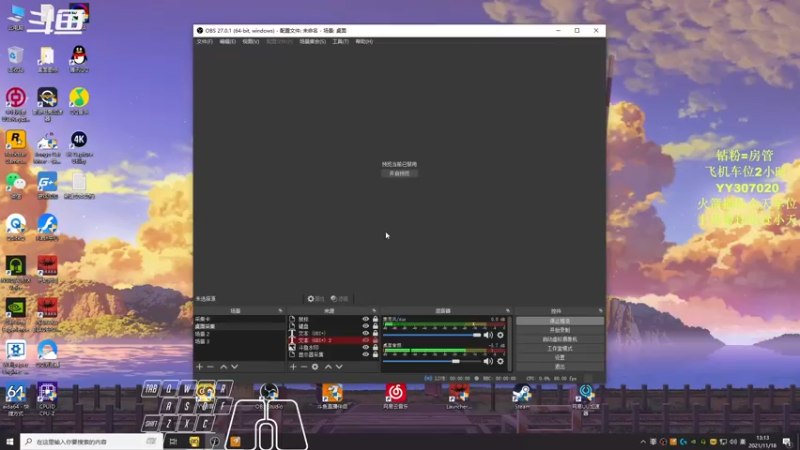Image resolution: width=800 pixels, height=450 pixels.
Task: Open the Steam desktop shortcut
Action: (521, 396)
